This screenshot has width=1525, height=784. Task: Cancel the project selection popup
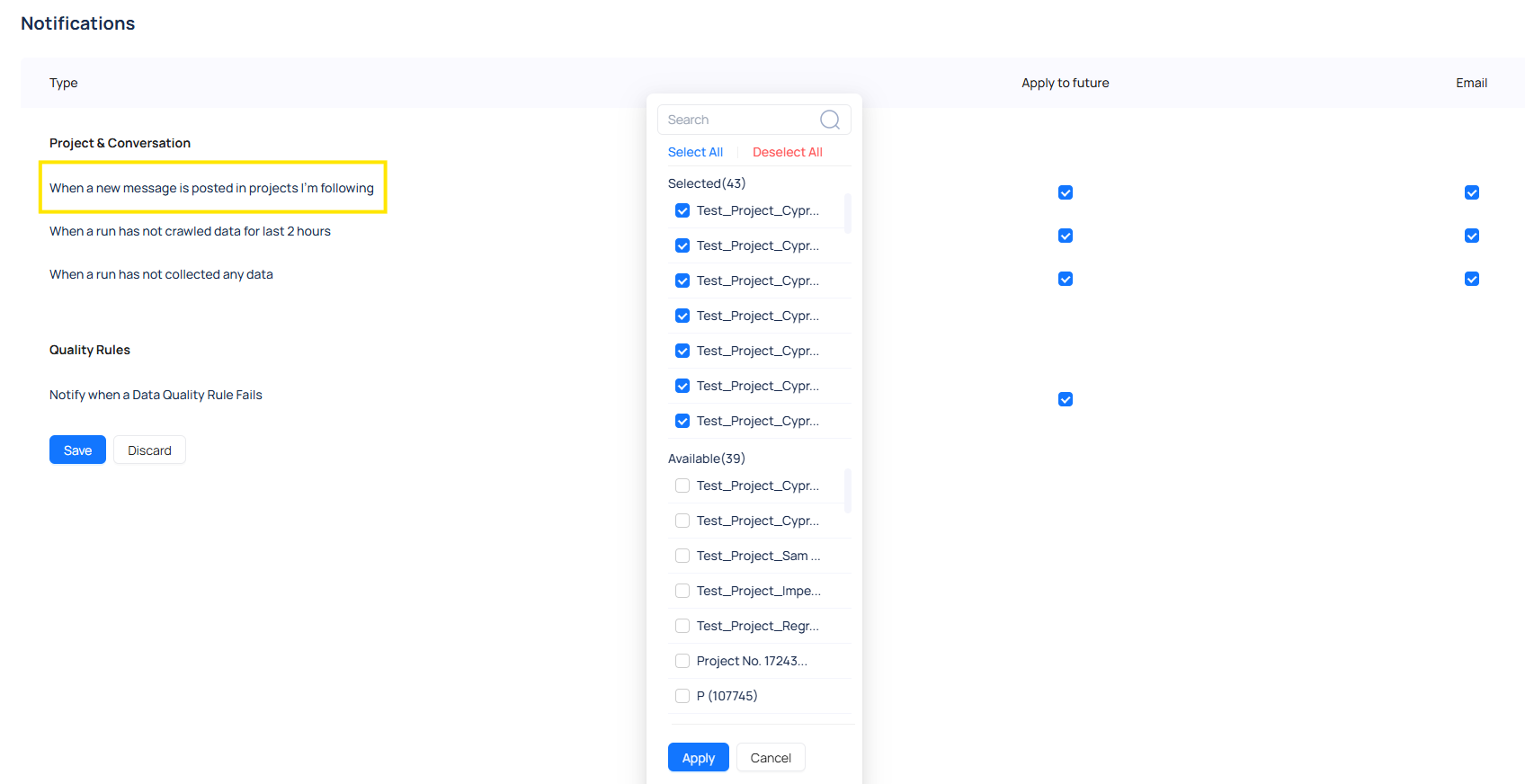771,757
